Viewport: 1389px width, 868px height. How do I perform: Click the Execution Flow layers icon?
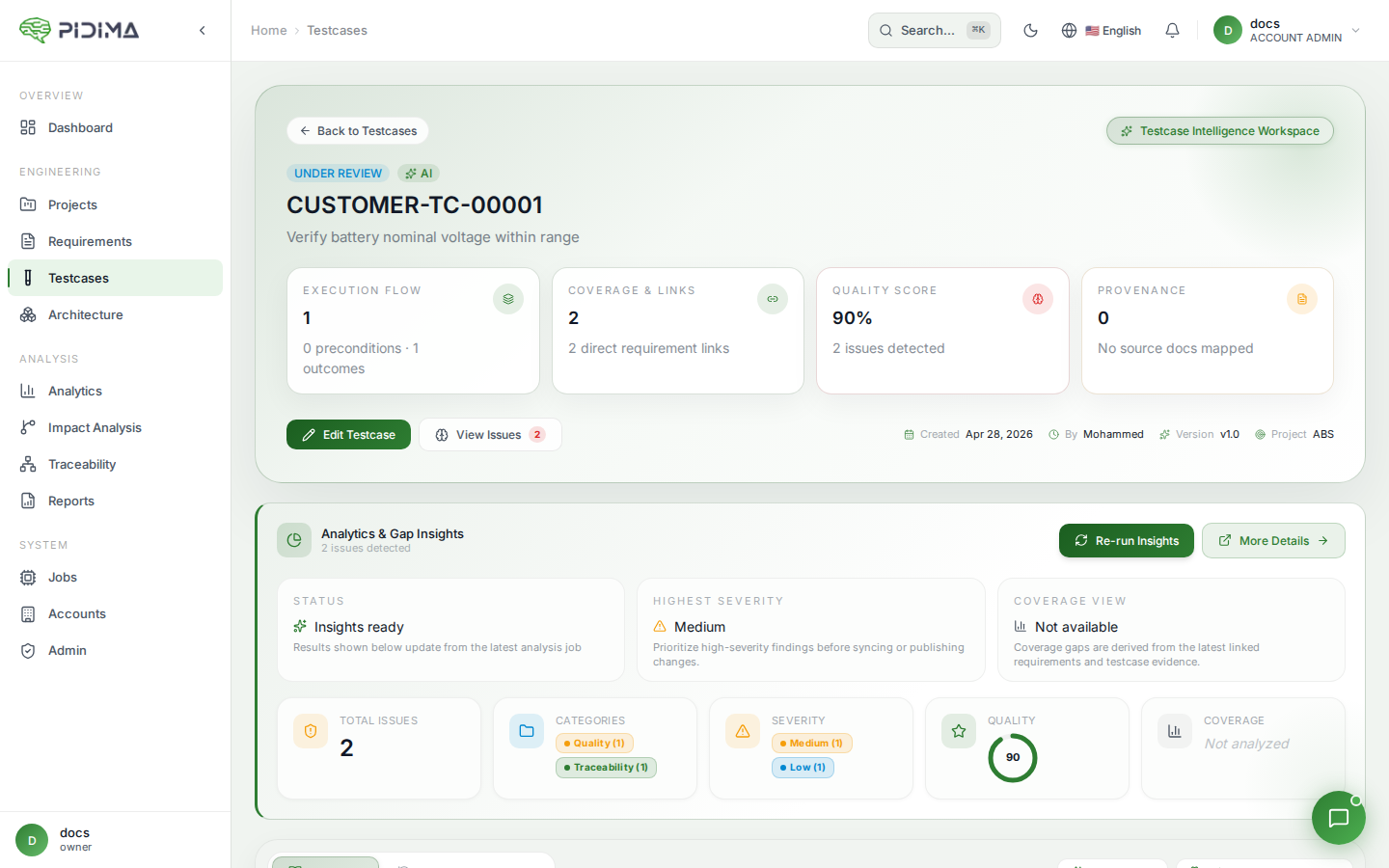coord(508,299)
